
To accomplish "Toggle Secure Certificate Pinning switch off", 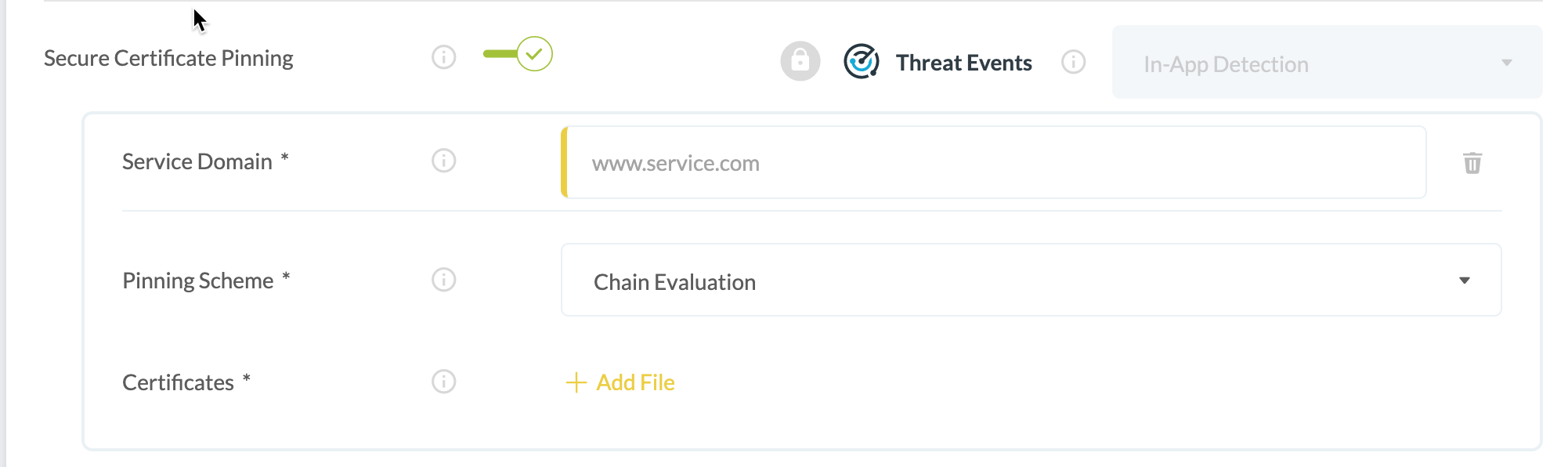I will [518, 54].
